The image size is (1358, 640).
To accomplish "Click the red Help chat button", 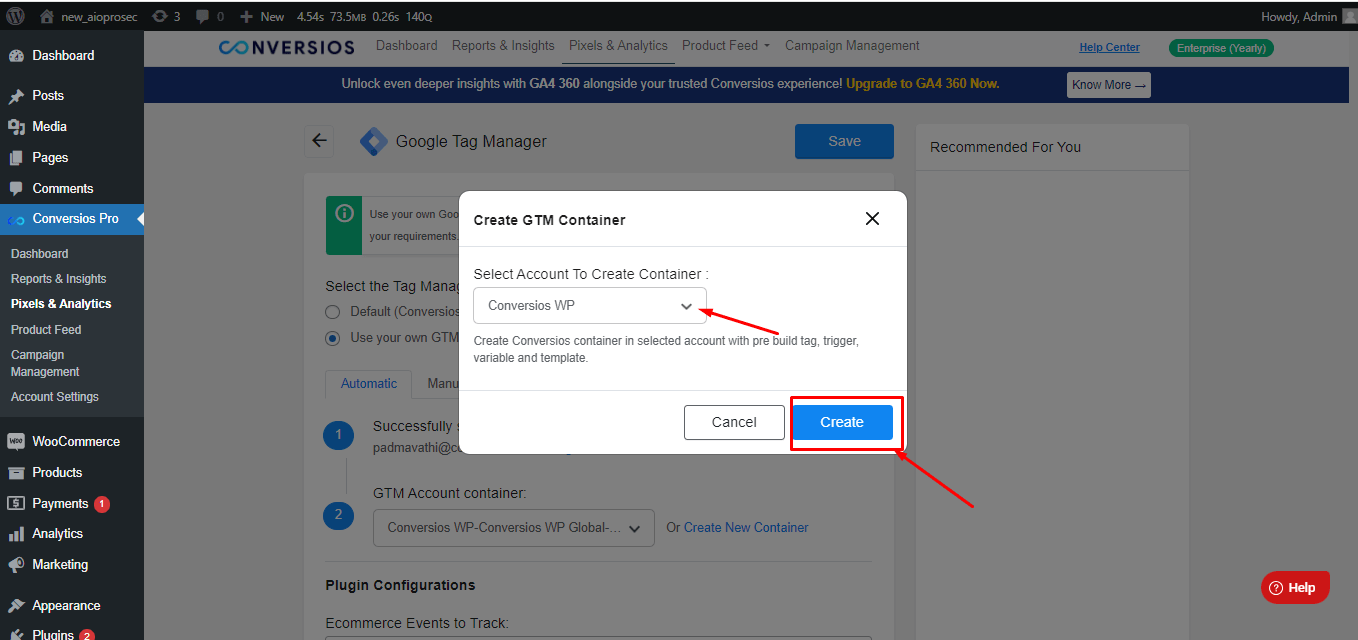I will coord(1295,588).
